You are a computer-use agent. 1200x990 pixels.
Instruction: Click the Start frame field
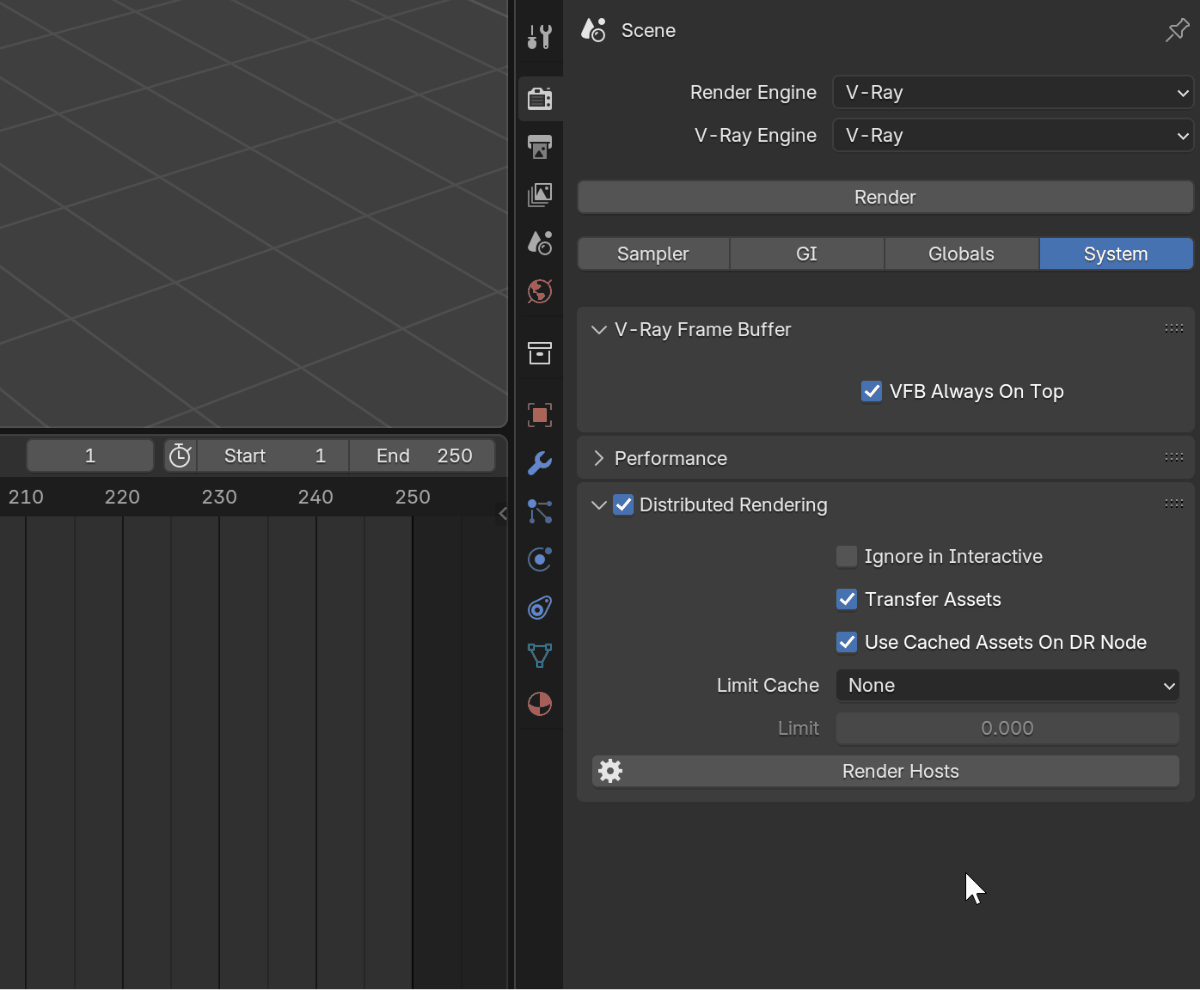coord(273,456)
